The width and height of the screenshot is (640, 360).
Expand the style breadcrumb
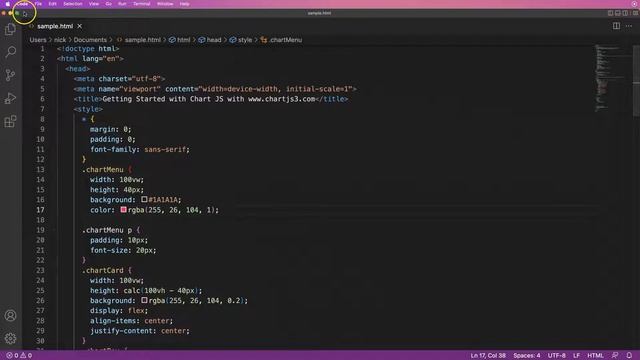(x=241, y=40)
